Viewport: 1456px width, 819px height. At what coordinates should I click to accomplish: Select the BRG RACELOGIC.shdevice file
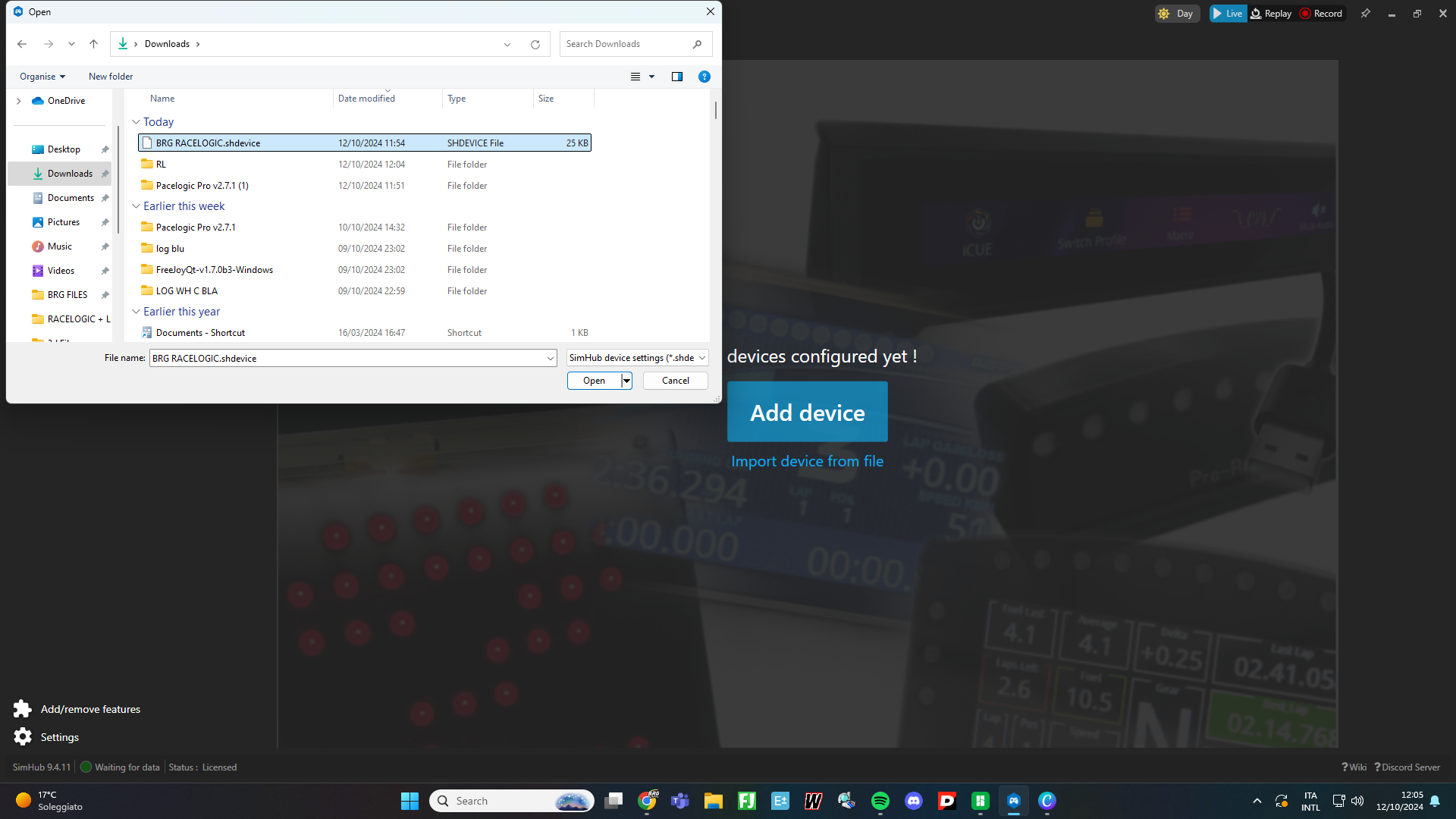(x=365, y=143)
